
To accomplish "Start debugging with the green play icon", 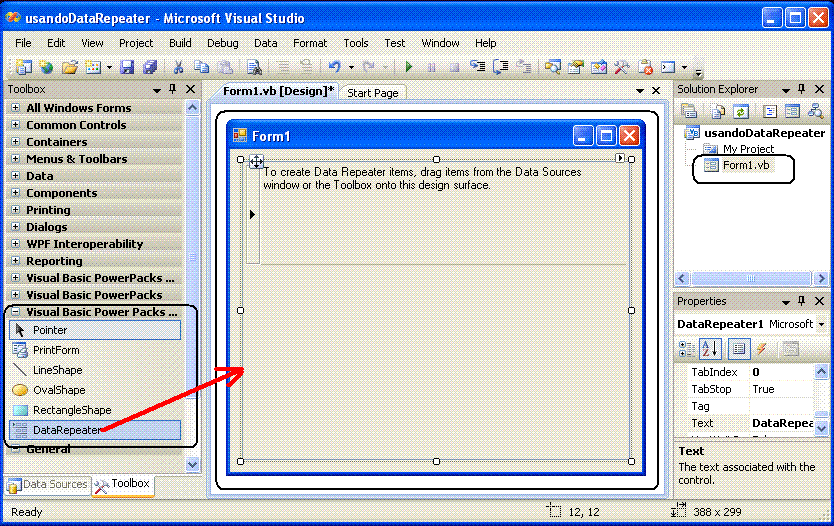I will (408, 67).
